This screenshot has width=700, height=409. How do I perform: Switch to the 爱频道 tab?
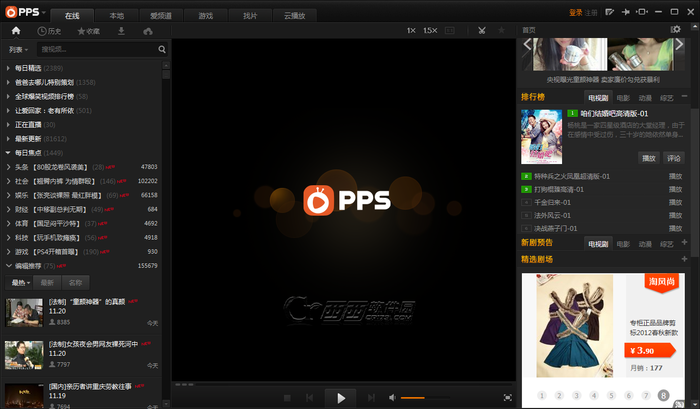tap(161, 16)
